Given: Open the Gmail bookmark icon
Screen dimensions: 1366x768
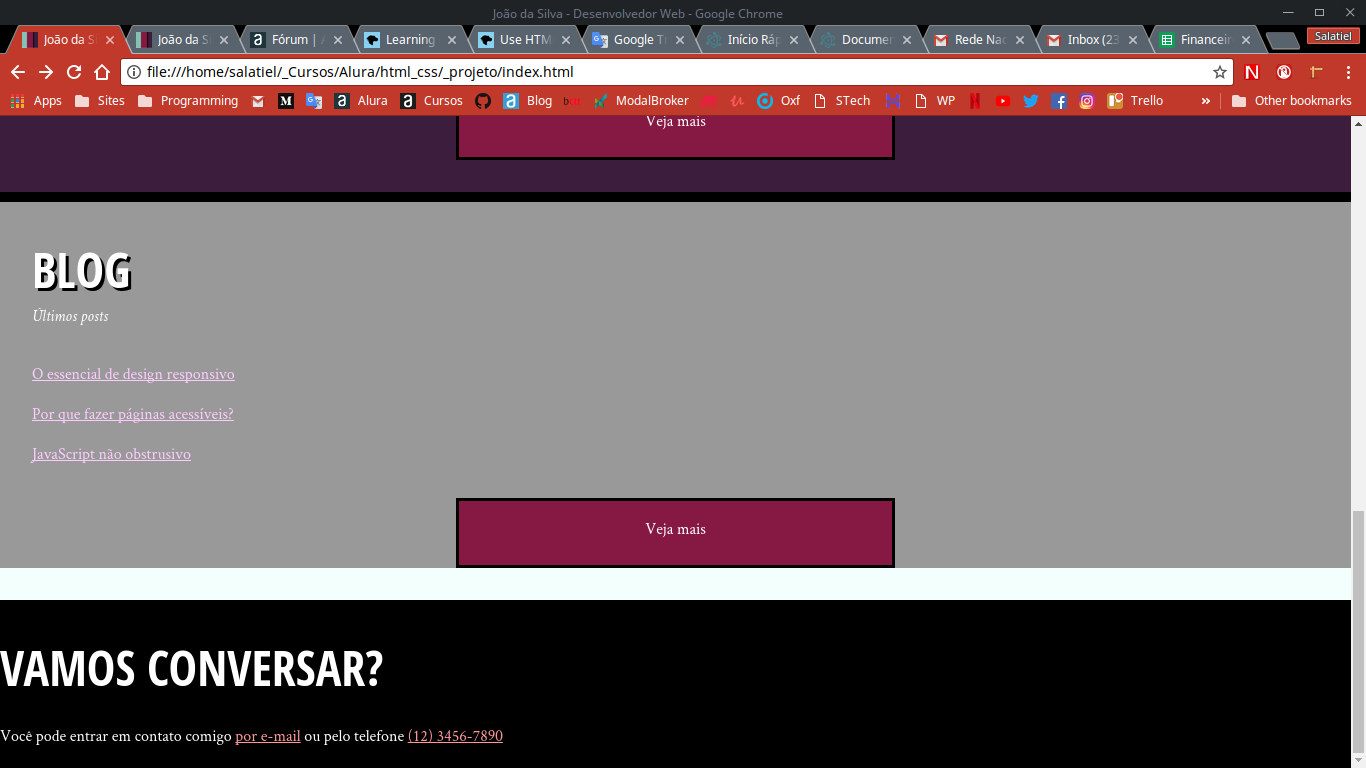Looking at the screenshot, I should (258, 101).
